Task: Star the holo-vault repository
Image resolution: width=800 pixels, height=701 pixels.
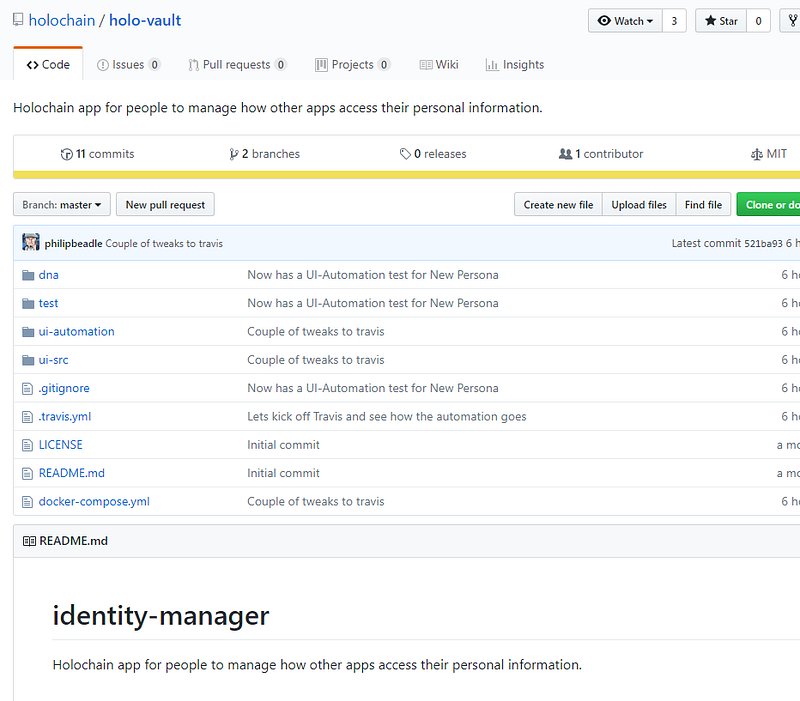Action: point(720,21)
